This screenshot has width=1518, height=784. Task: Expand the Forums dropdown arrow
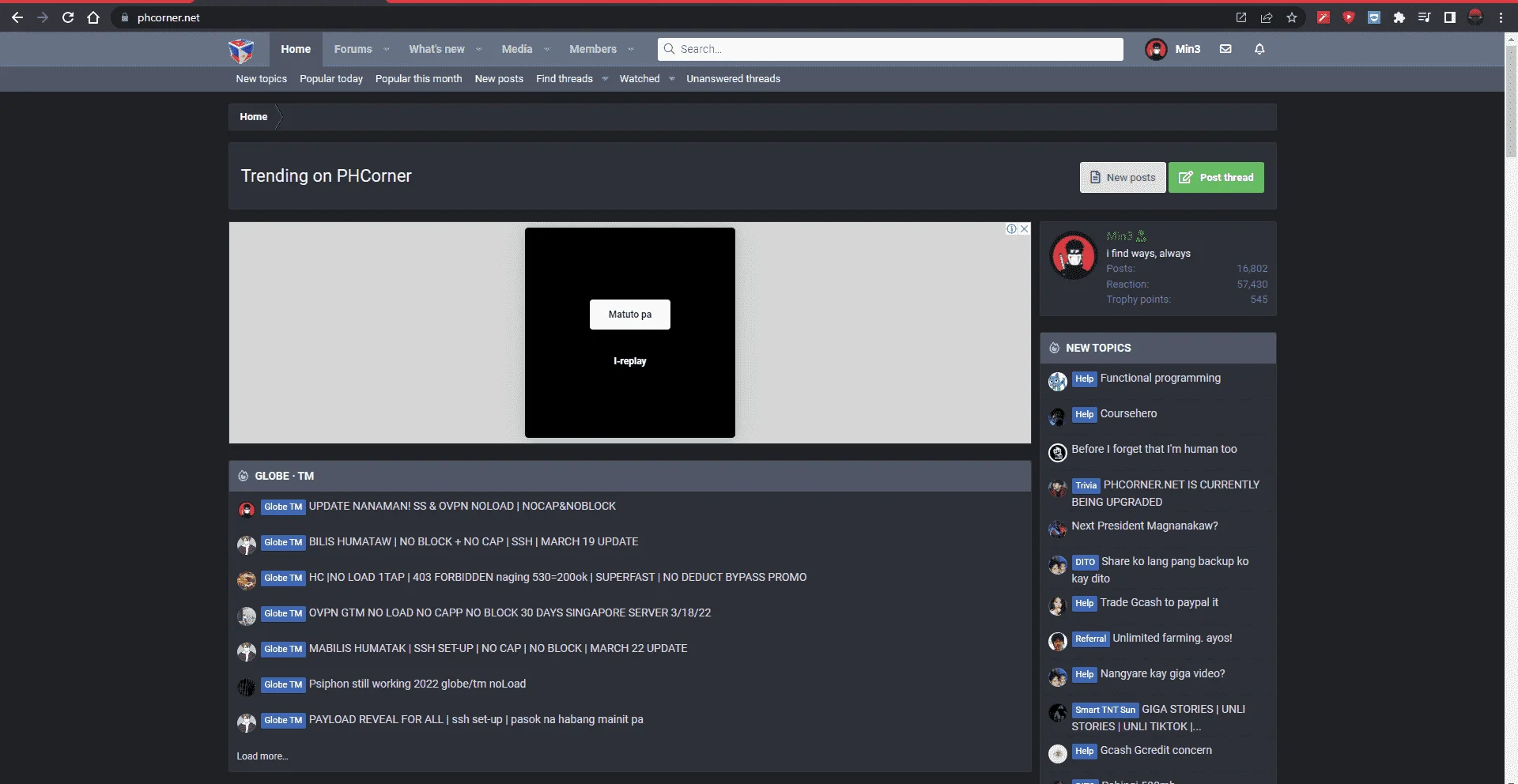coord(387,49)
